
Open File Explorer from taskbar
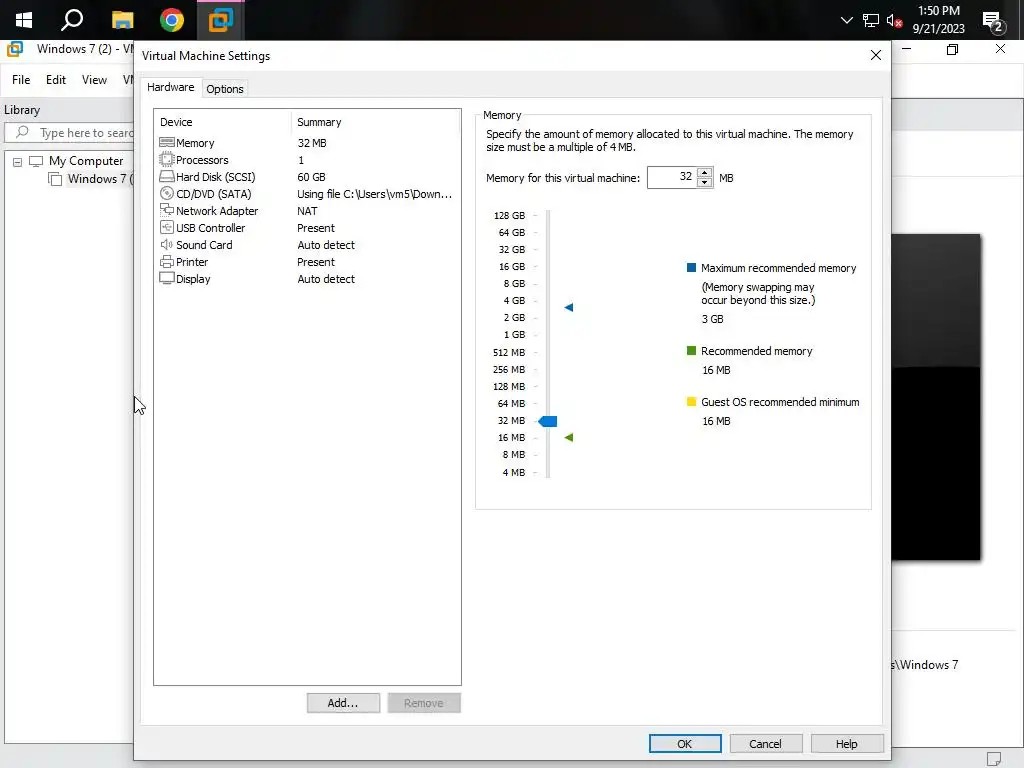click(x=122, y=20)
